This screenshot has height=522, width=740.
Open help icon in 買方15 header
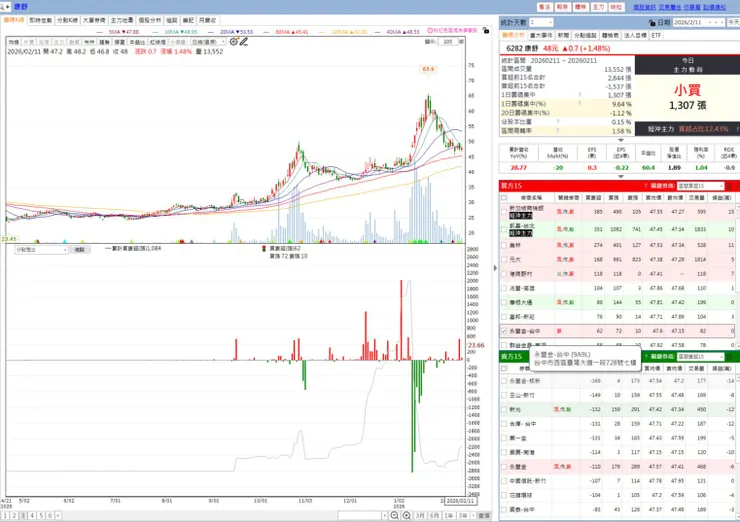tap(646, 186)
